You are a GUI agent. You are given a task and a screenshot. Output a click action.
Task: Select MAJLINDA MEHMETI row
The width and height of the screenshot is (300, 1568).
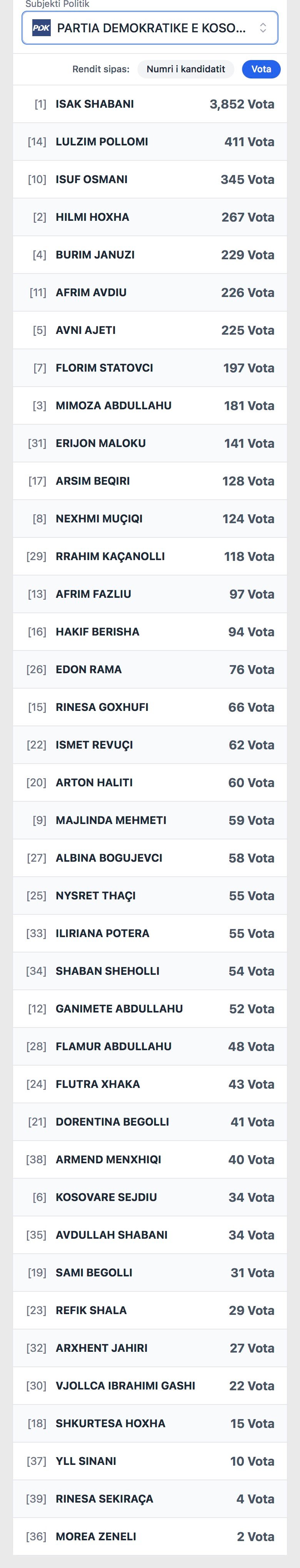pos(150,820)
